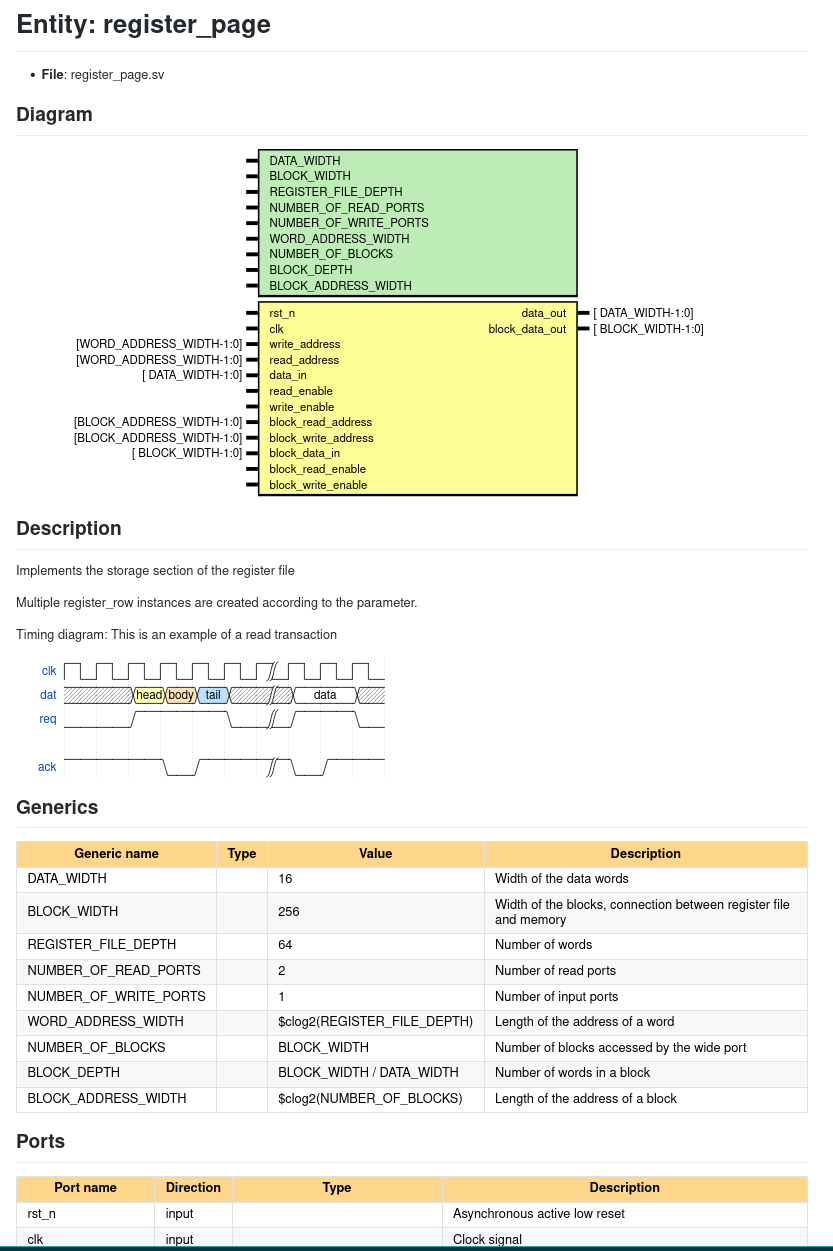Click the 'rst_n' cell in Ports table
This screenshot has height=1251, width=833.
click(x=42, y=1214)
